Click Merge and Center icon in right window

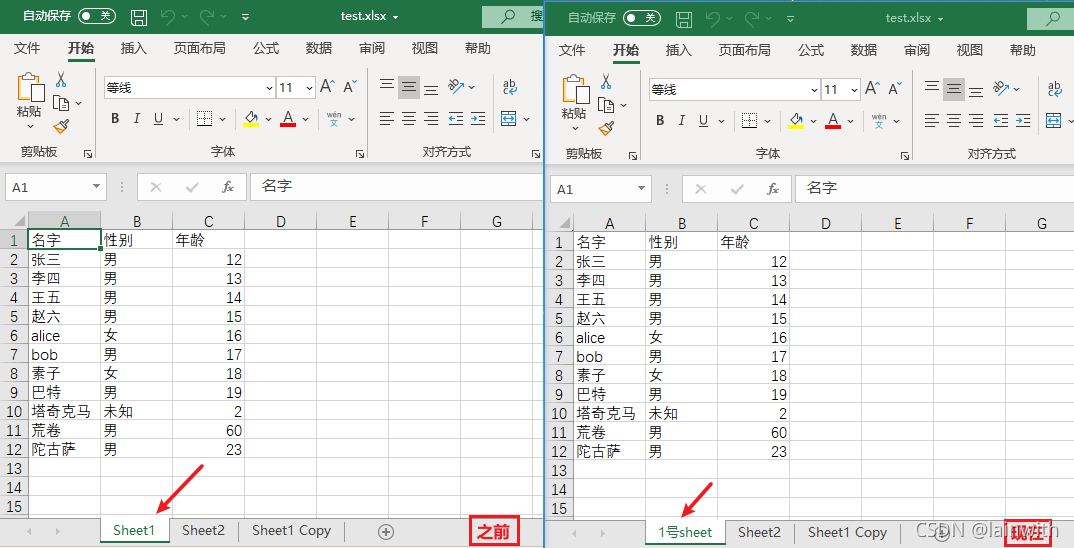click(x=1053, y=121)
